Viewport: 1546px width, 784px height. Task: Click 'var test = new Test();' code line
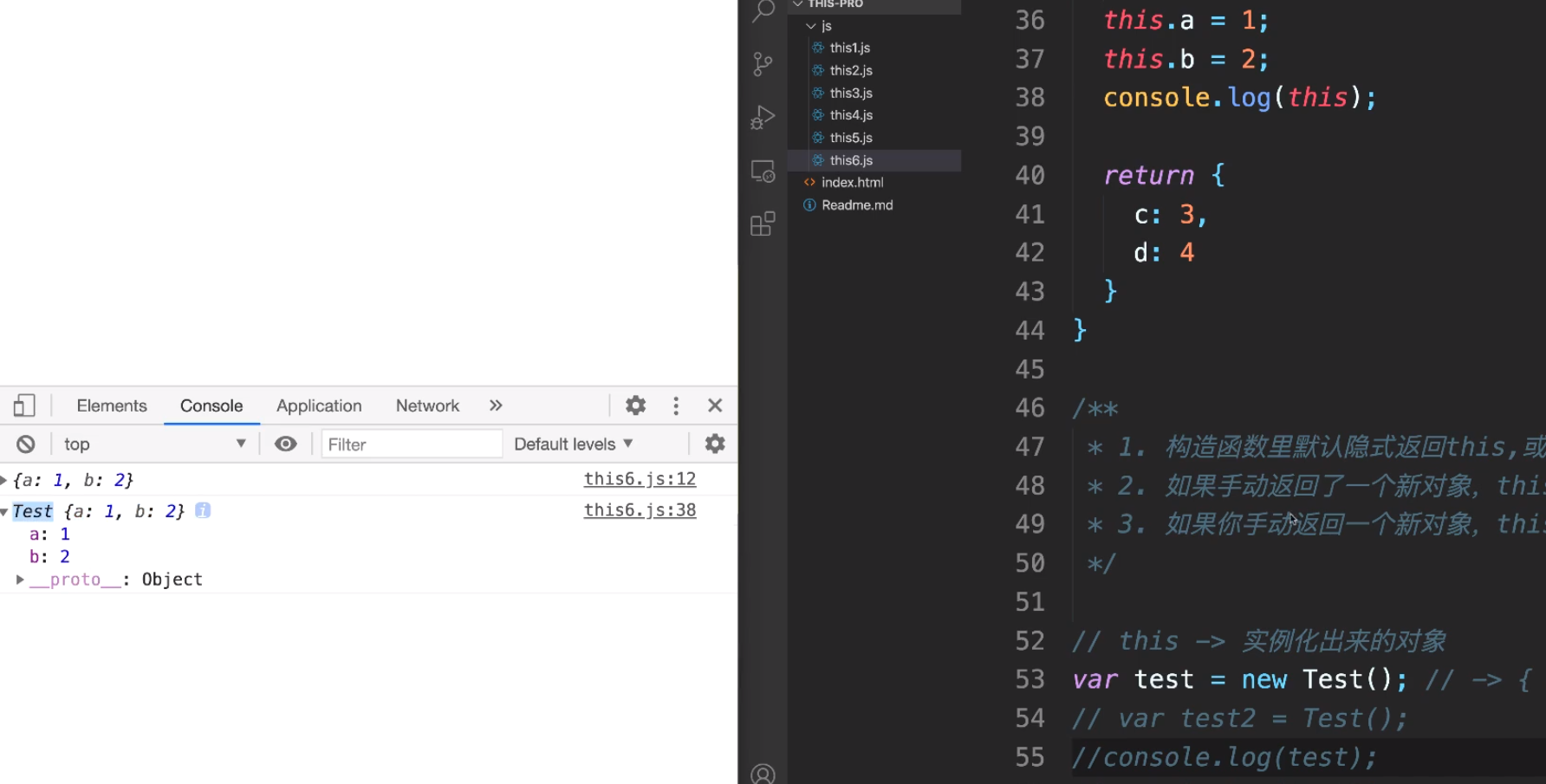1240,679
